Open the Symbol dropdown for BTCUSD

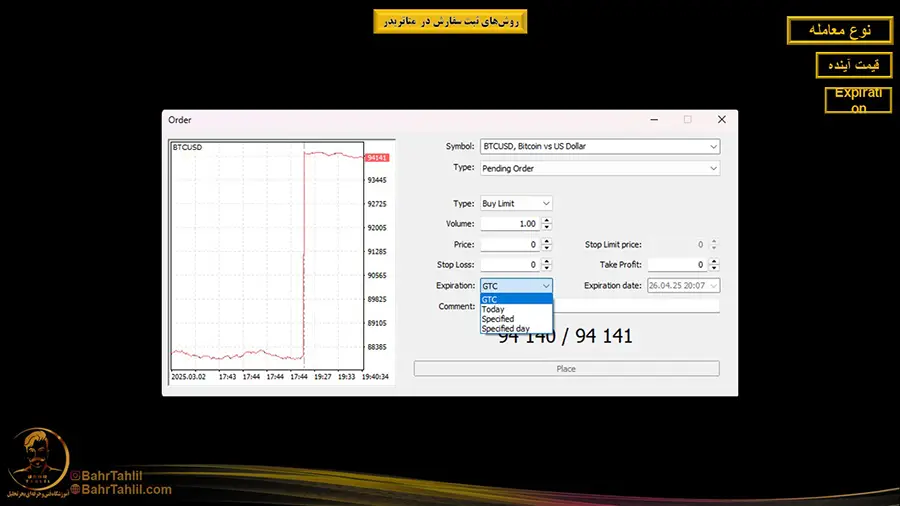713,146
